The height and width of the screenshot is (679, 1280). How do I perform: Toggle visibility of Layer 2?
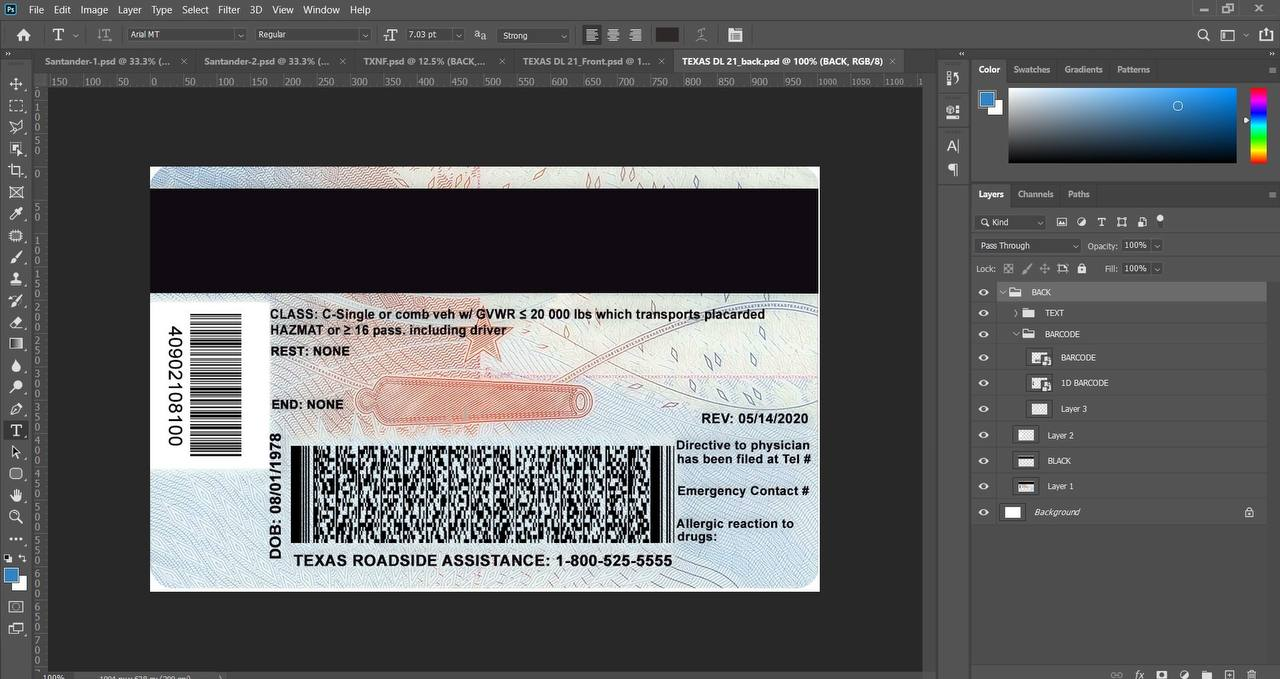point(983,435)
